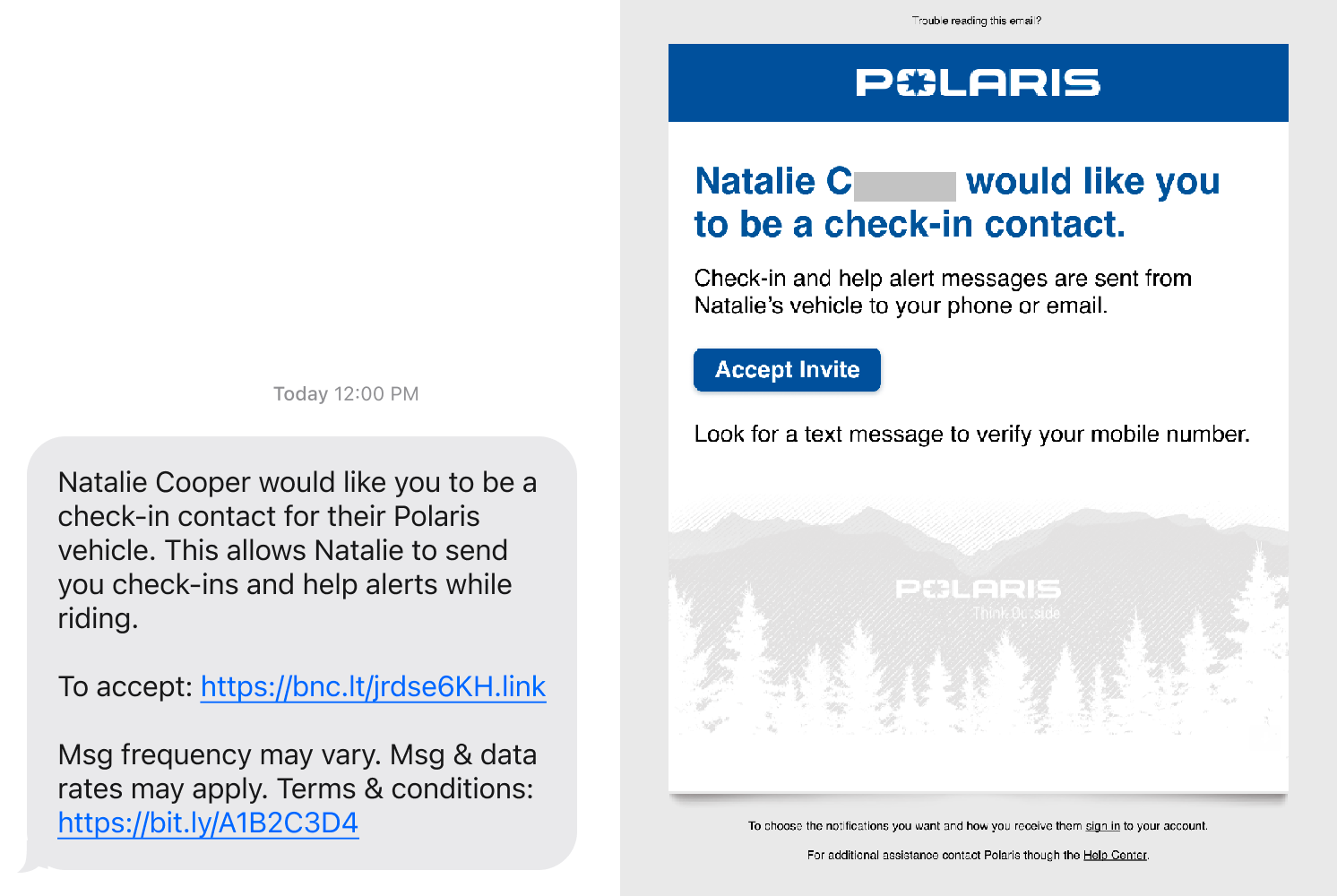The height and width of the screenshot is (896, 1337).
Task: Click the check-in contact headline text
Action: coord(956,202)
